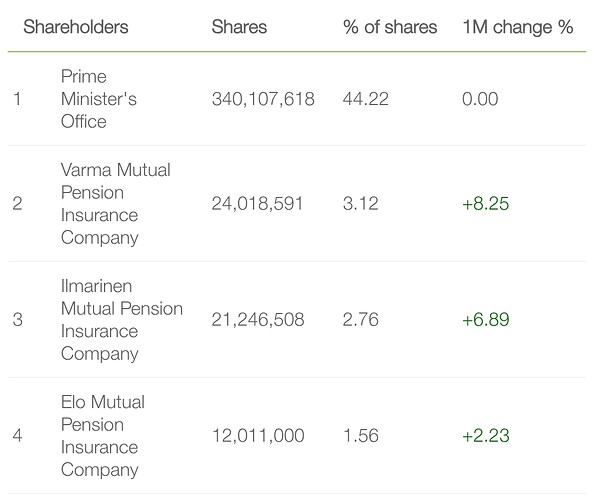Select the % of shares column header

point(390,27)
